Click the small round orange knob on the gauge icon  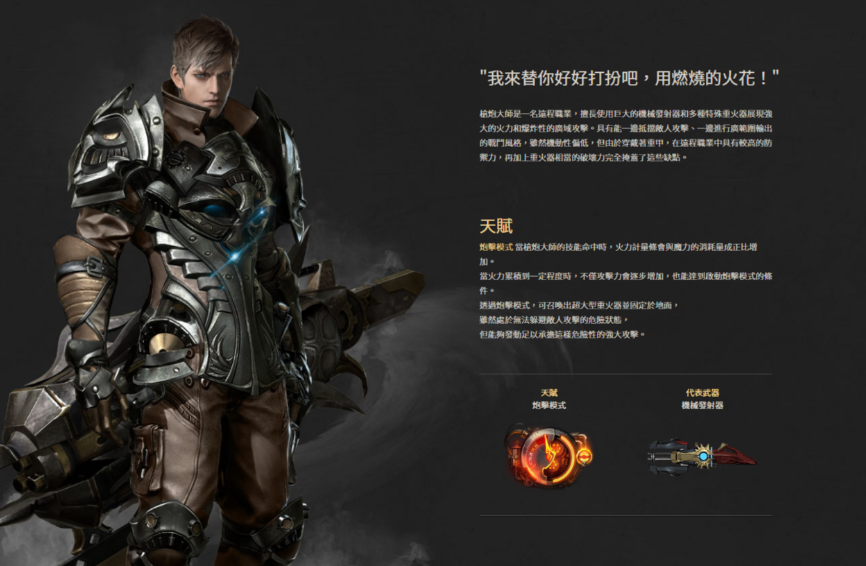[x=584, y=456]
